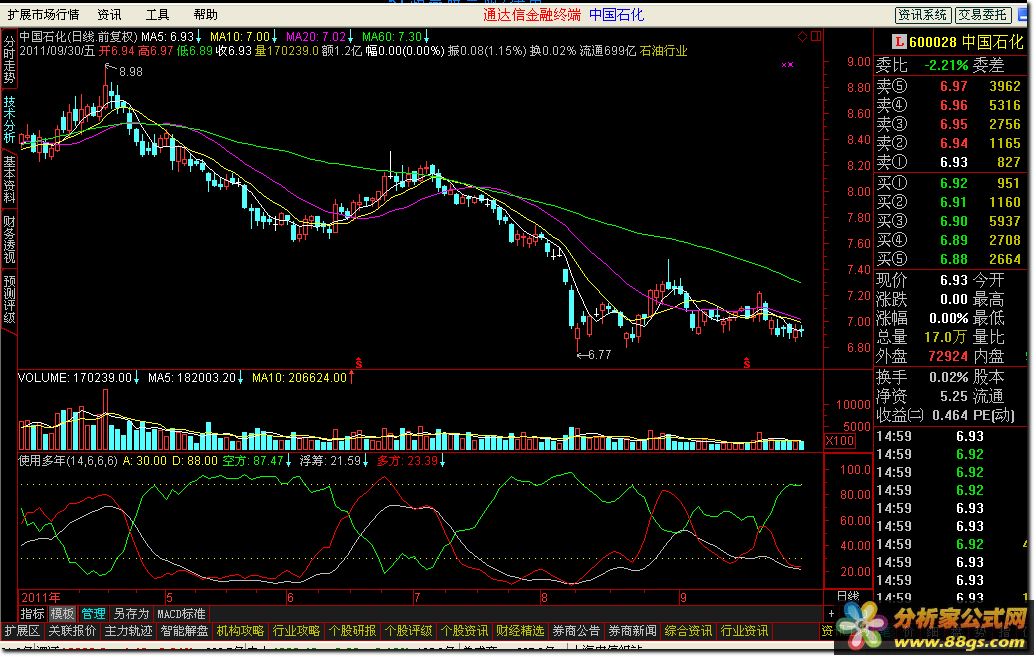The image size is (1036, 657).
Task: Open the 扩展区 bottom tab
Action: coord(22,631)
